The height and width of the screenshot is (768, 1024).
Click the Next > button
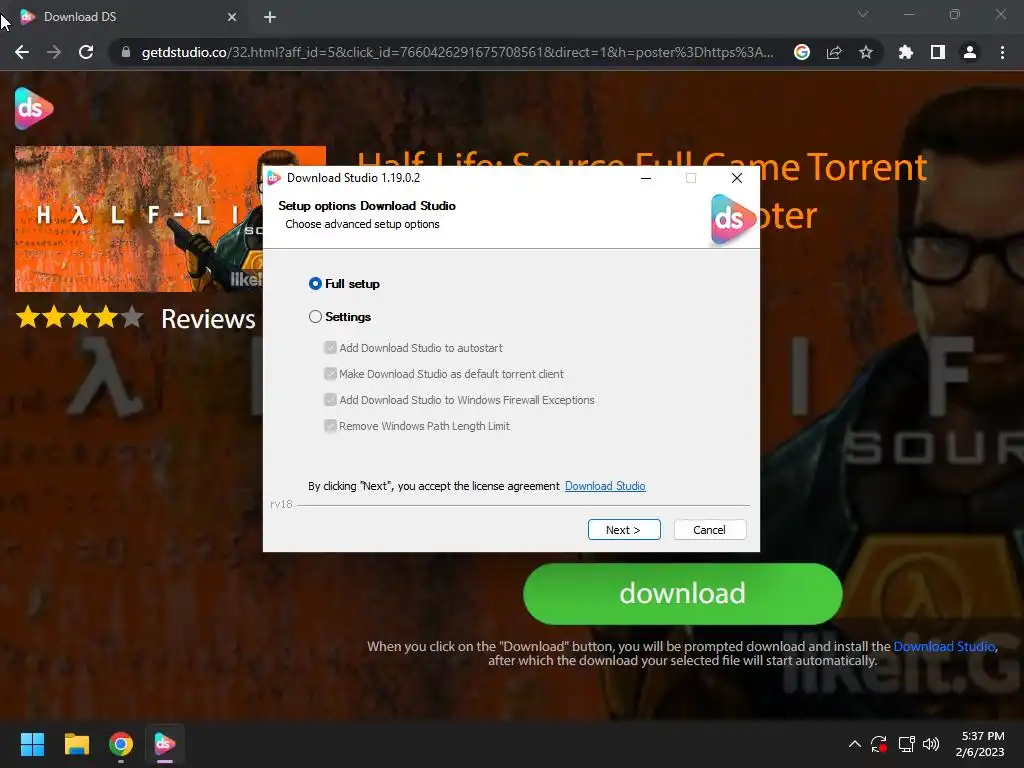pyautogui.click(x=624, y=530)
